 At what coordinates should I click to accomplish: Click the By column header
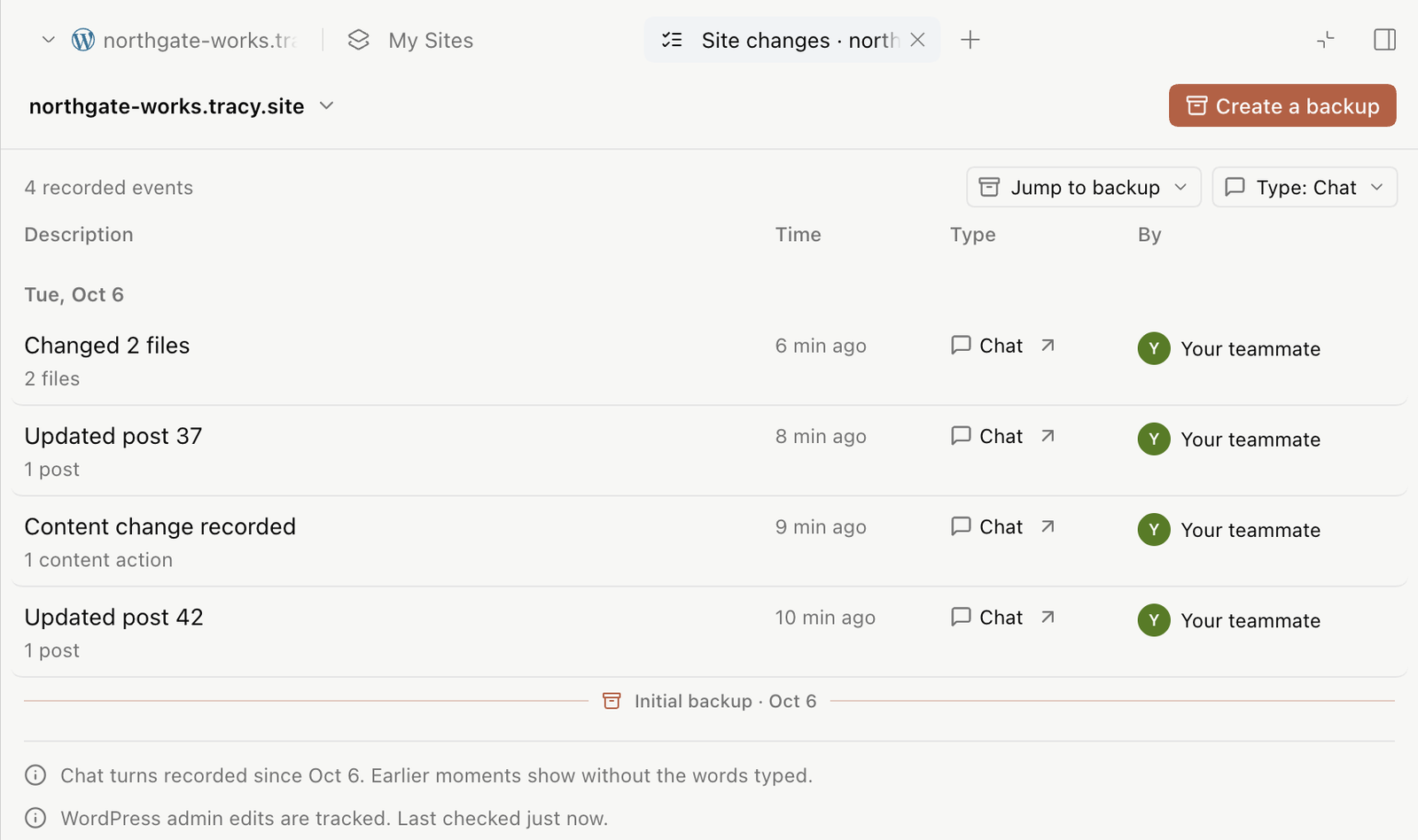(x=1149, y=235)
